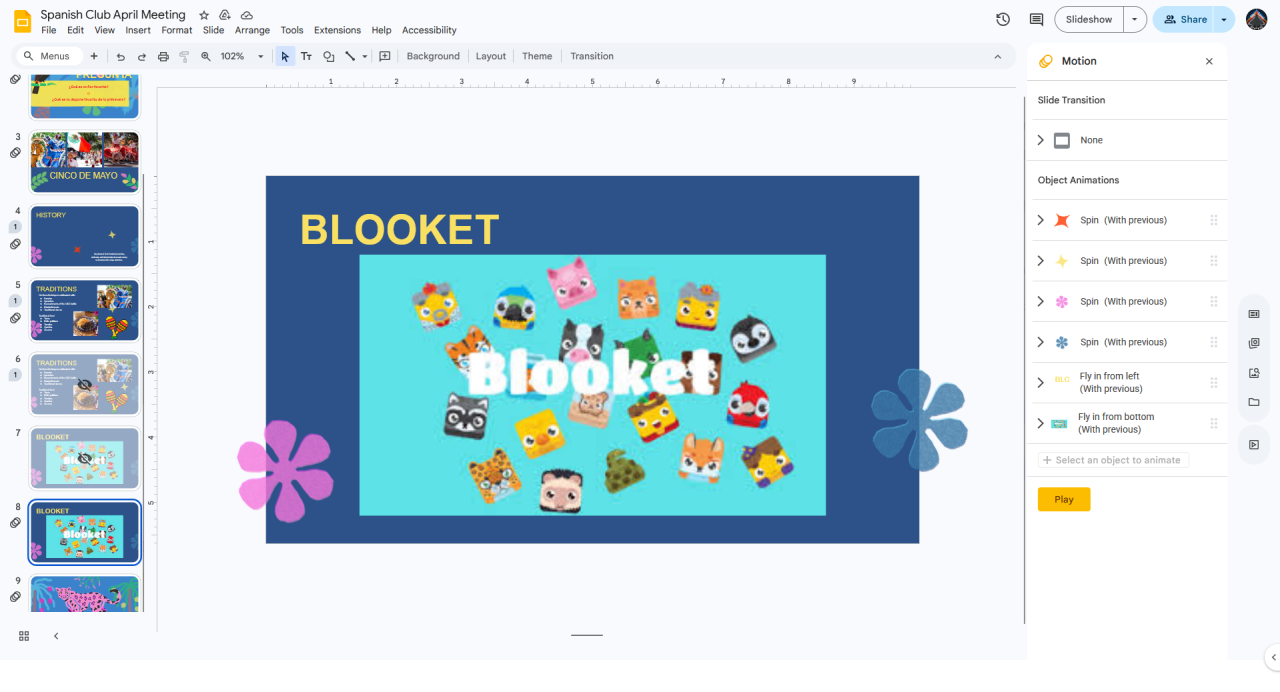1280x692 pixels.
Task: Open the Extensions menu
Action: pos(336,31)
